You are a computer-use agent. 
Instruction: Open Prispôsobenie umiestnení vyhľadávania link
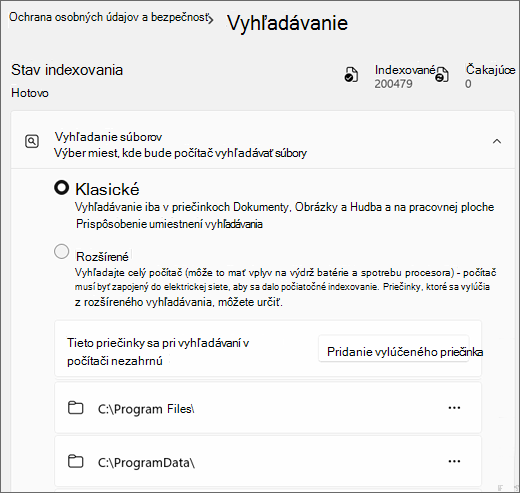[x=169, y=224]
